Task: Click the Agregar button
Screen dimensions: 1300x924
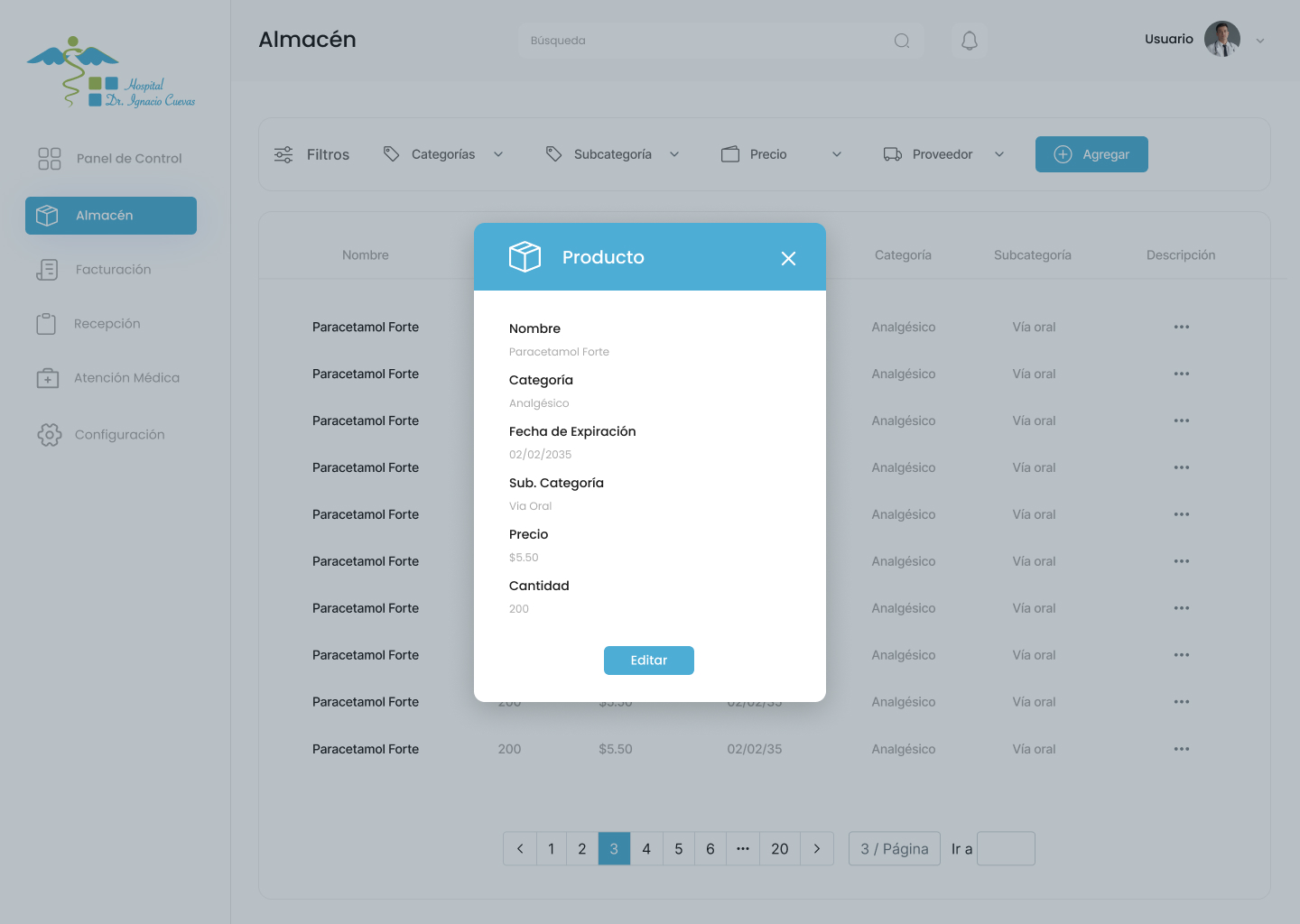Action: coord(1091,154)
